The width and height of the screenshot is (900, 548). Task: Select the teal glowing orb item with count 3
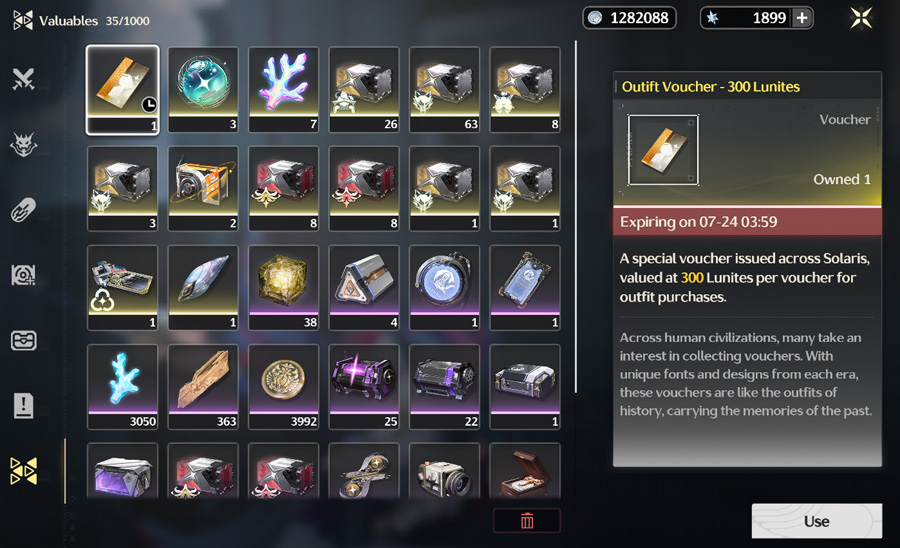[x=203, y=90]
